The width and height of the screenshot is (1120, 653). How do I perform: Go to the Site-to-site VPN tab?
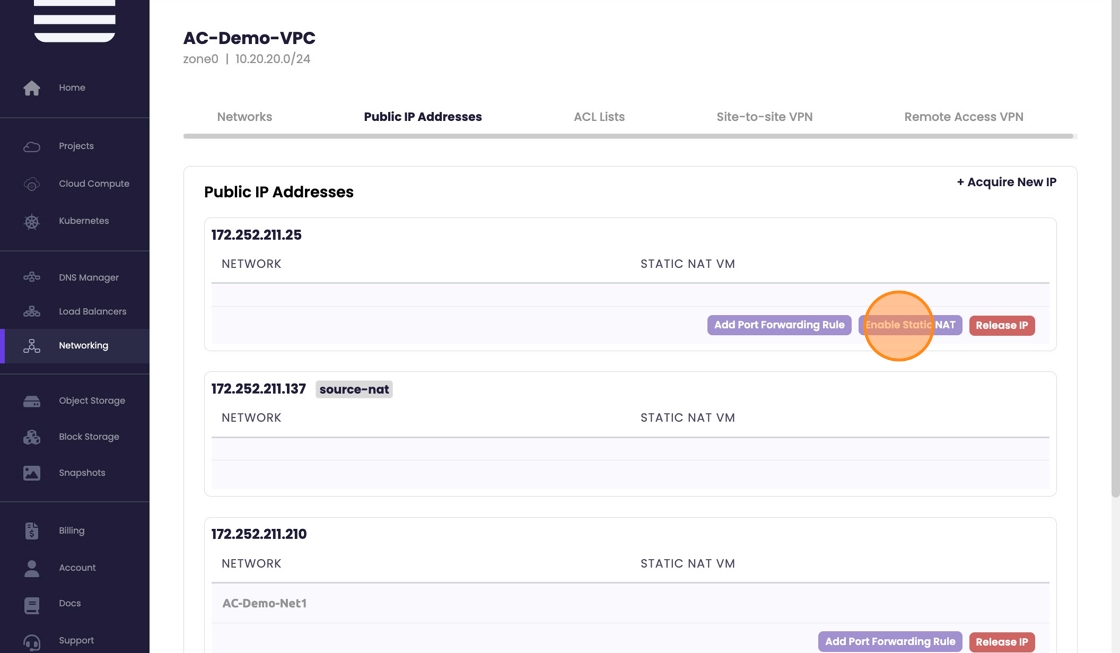pos(764,117)
